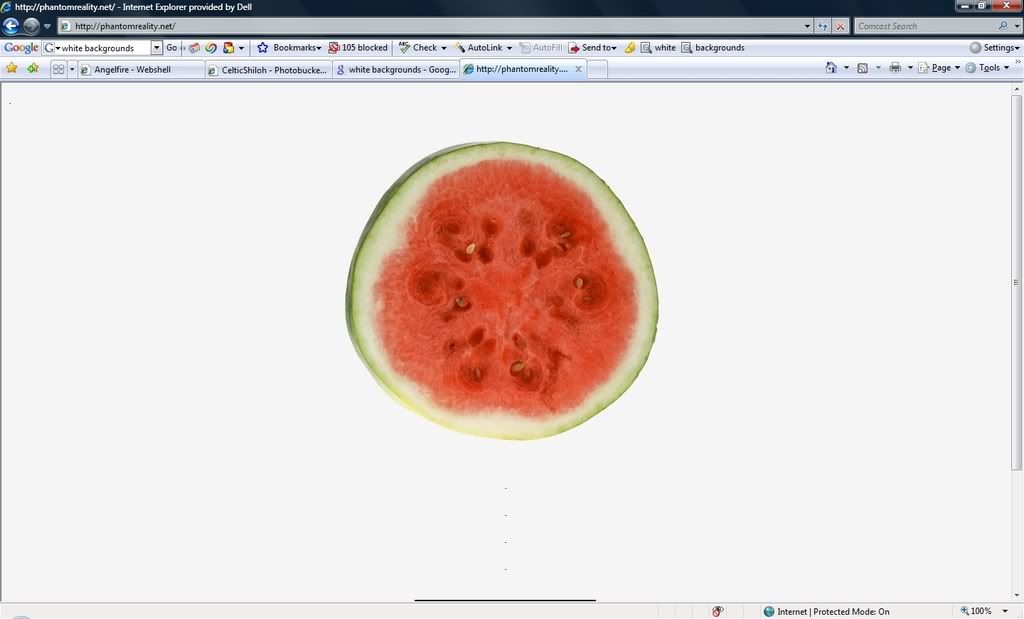This screenshot has height=619, width=1024.
Task: Click the 100% zoom level button
Action: (x=976, y=611)
